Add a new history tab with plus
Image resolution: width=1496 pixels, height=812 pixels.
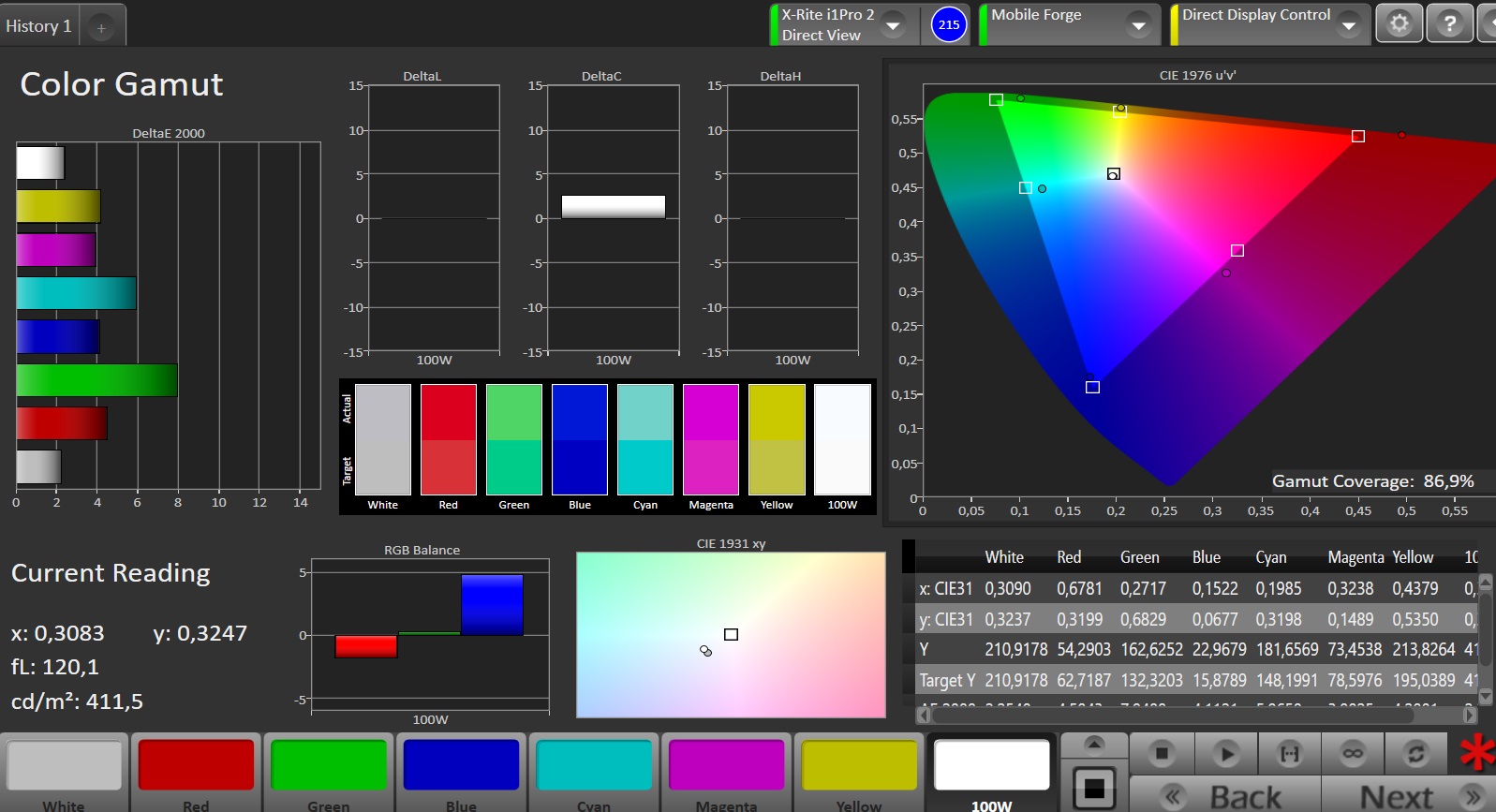(x=101, y=28)
